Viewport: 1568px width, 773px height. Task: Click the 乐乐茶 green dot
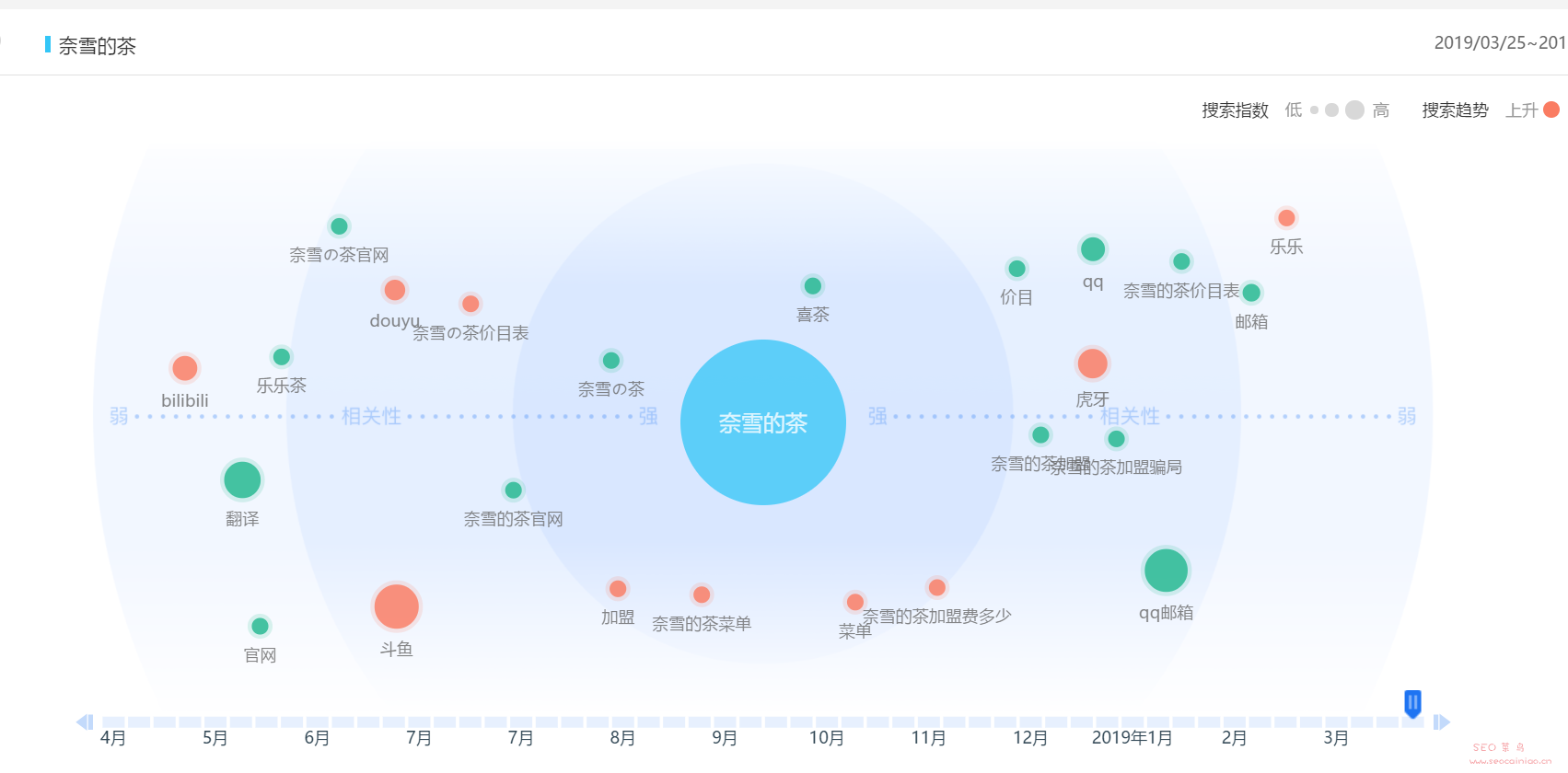282,357
